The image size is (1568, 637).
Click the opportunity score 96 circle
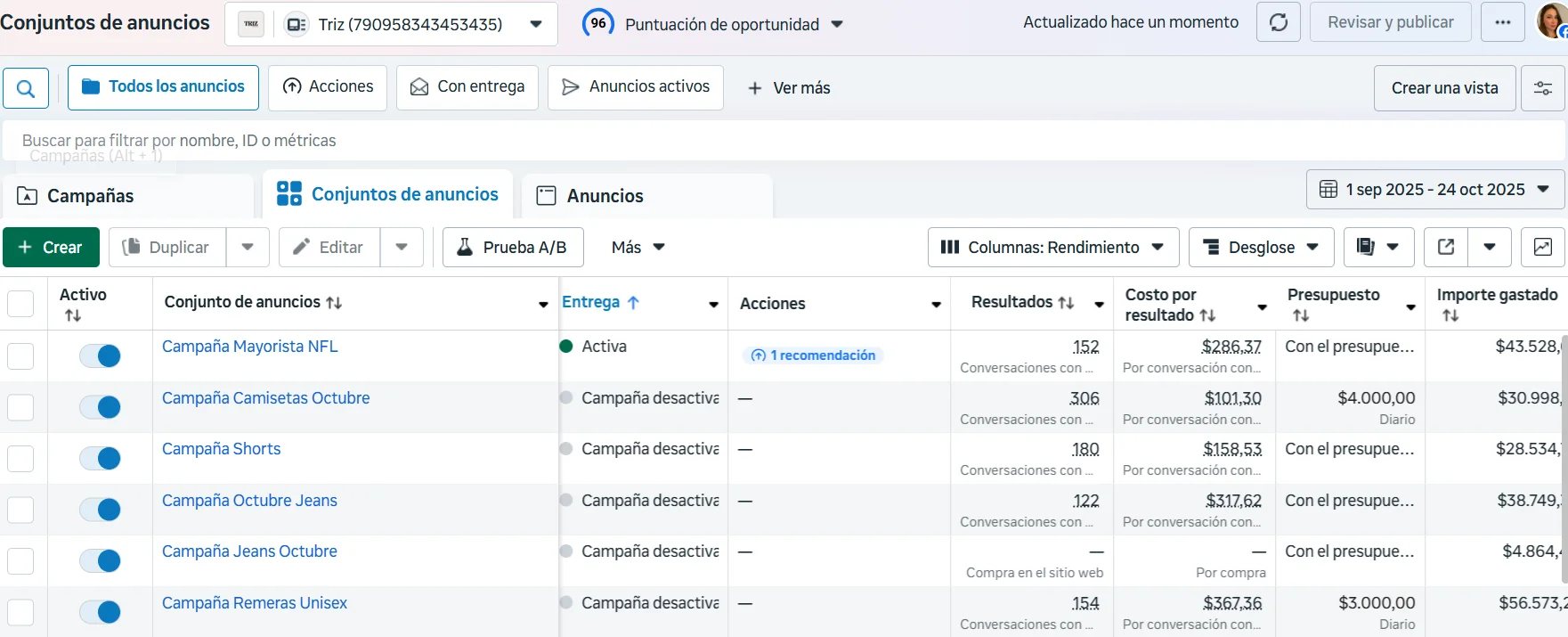(598, 23)
